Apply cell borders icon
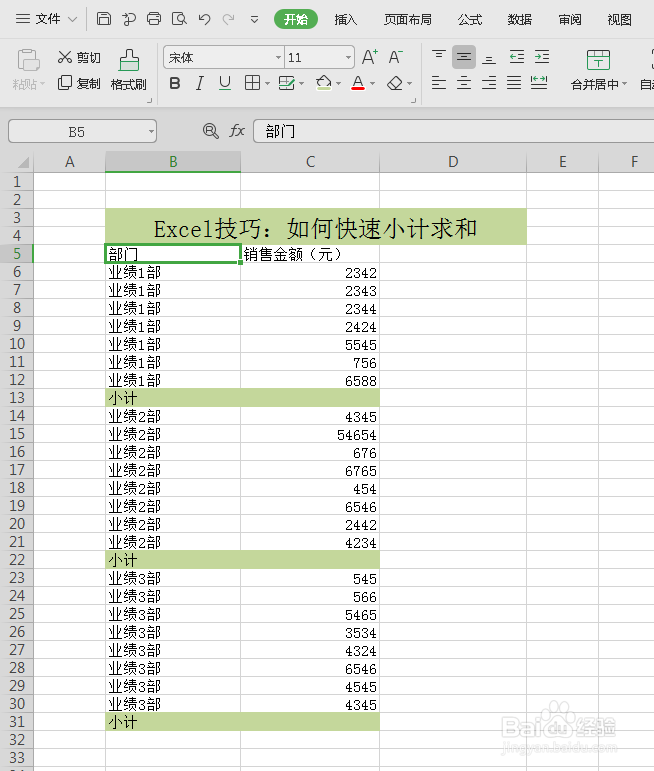654x771 pixels. click(x=252, y=83)
